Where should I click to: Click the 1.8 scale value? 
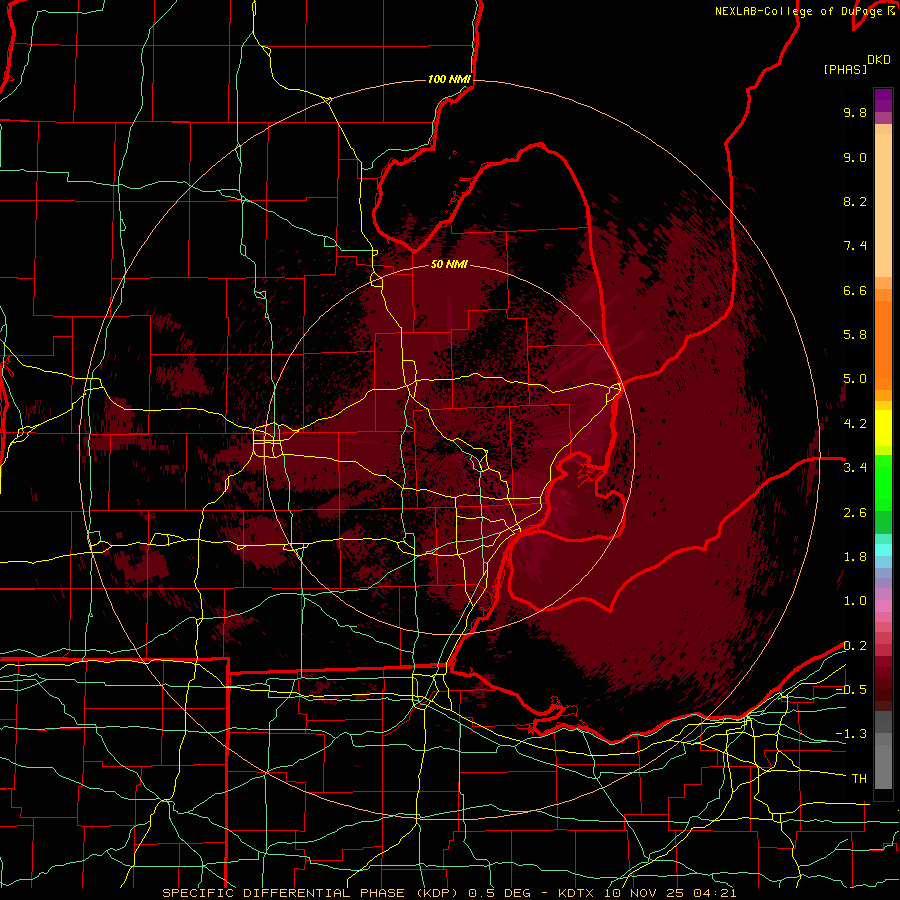[855, 557]
